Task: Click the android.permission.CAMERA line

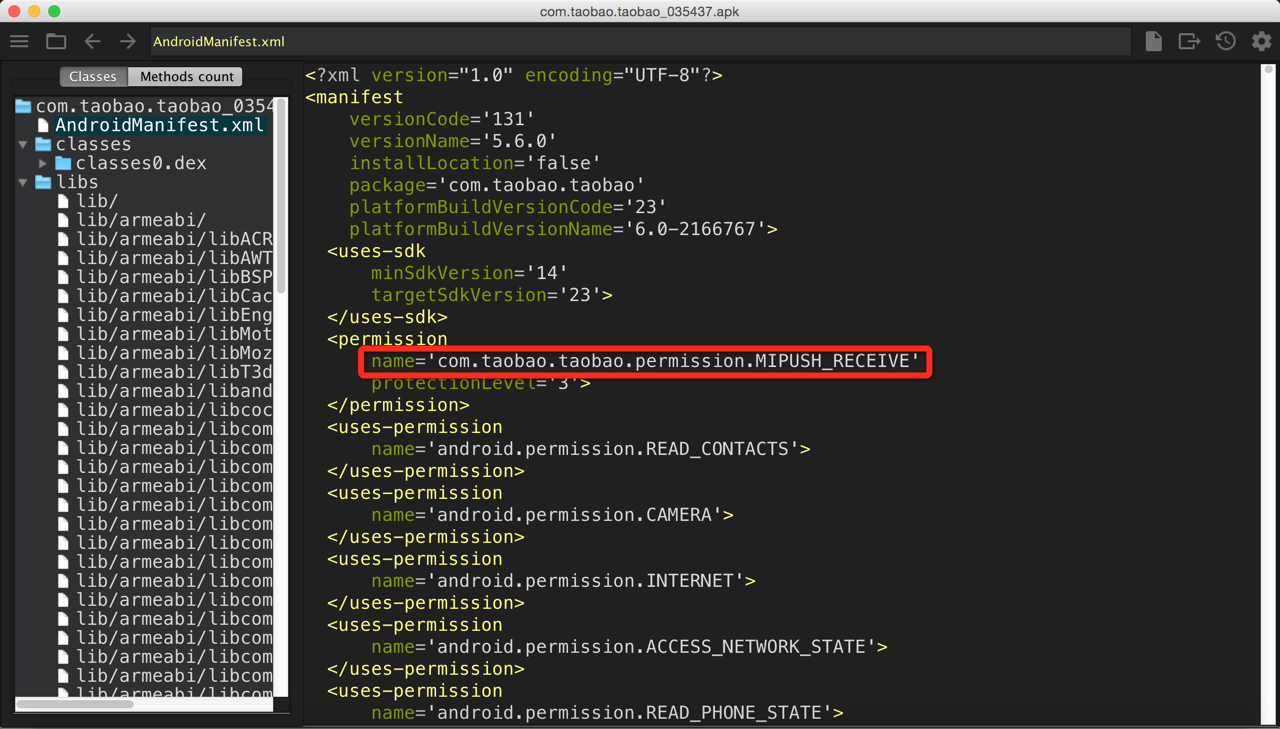Action: [552, 515]
